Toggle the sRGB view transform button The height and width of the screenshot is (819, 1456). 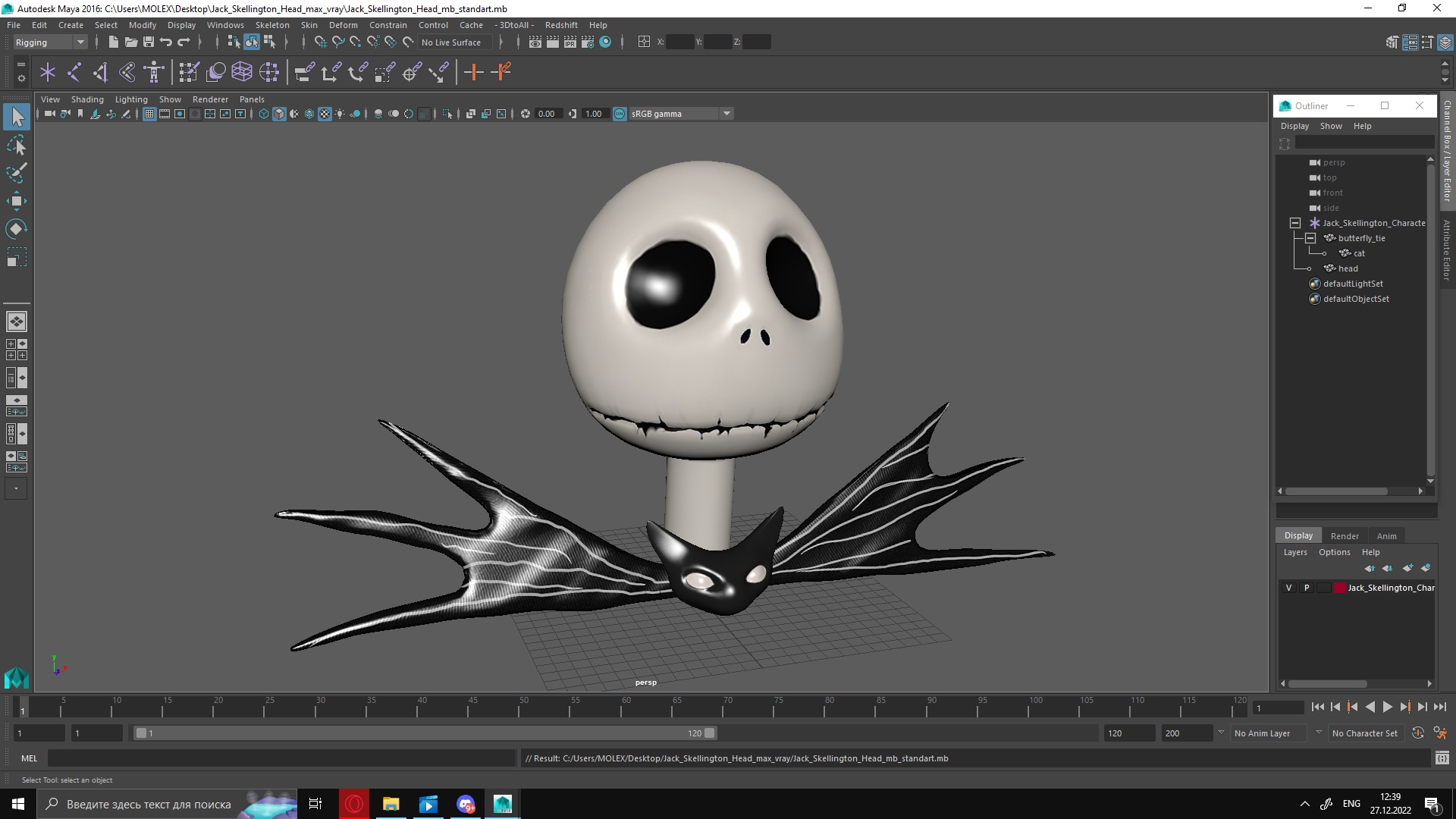620,114
